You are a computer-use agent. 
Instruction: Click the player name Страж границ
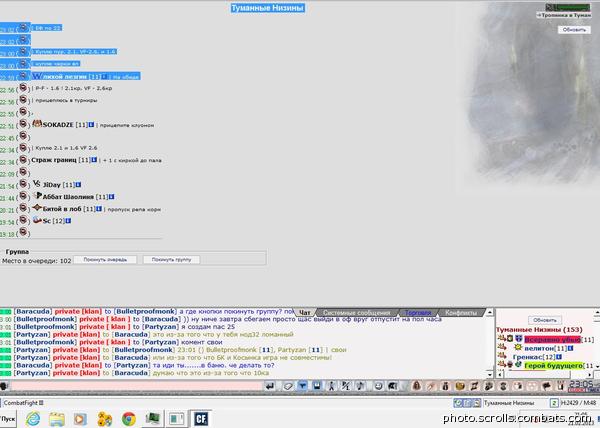54,160
